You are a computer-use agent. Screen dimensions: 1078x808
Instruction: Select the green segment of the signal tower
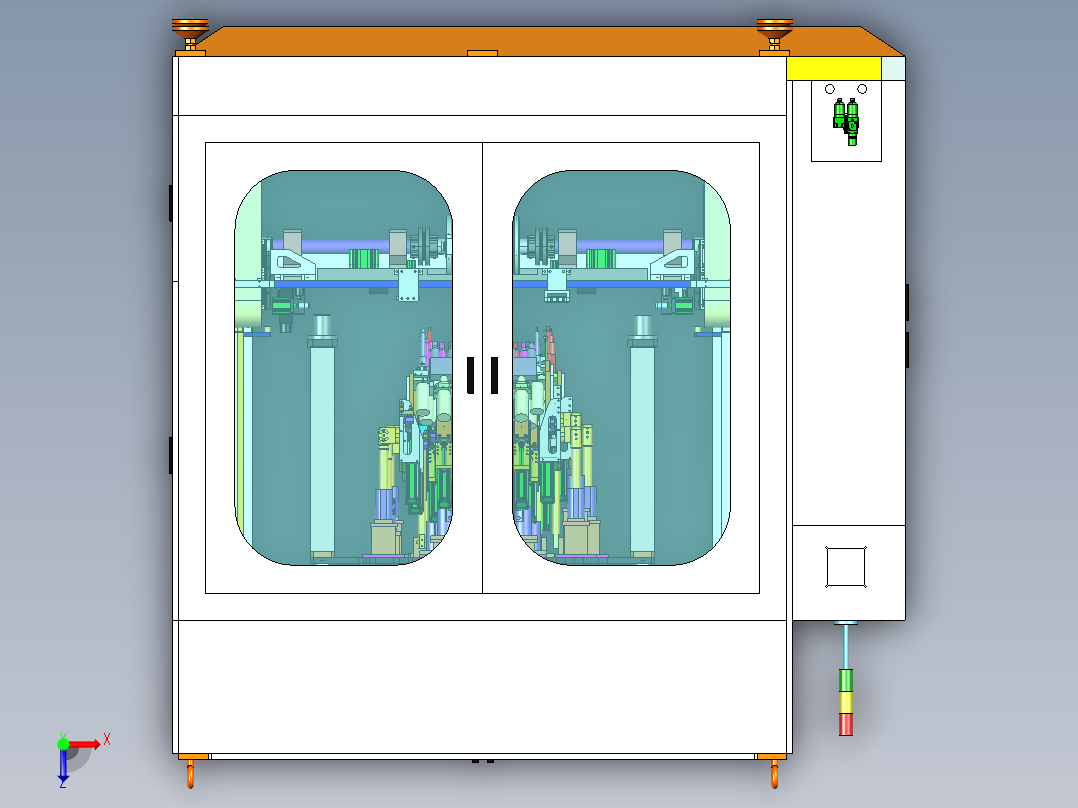(x=846, y=680)
